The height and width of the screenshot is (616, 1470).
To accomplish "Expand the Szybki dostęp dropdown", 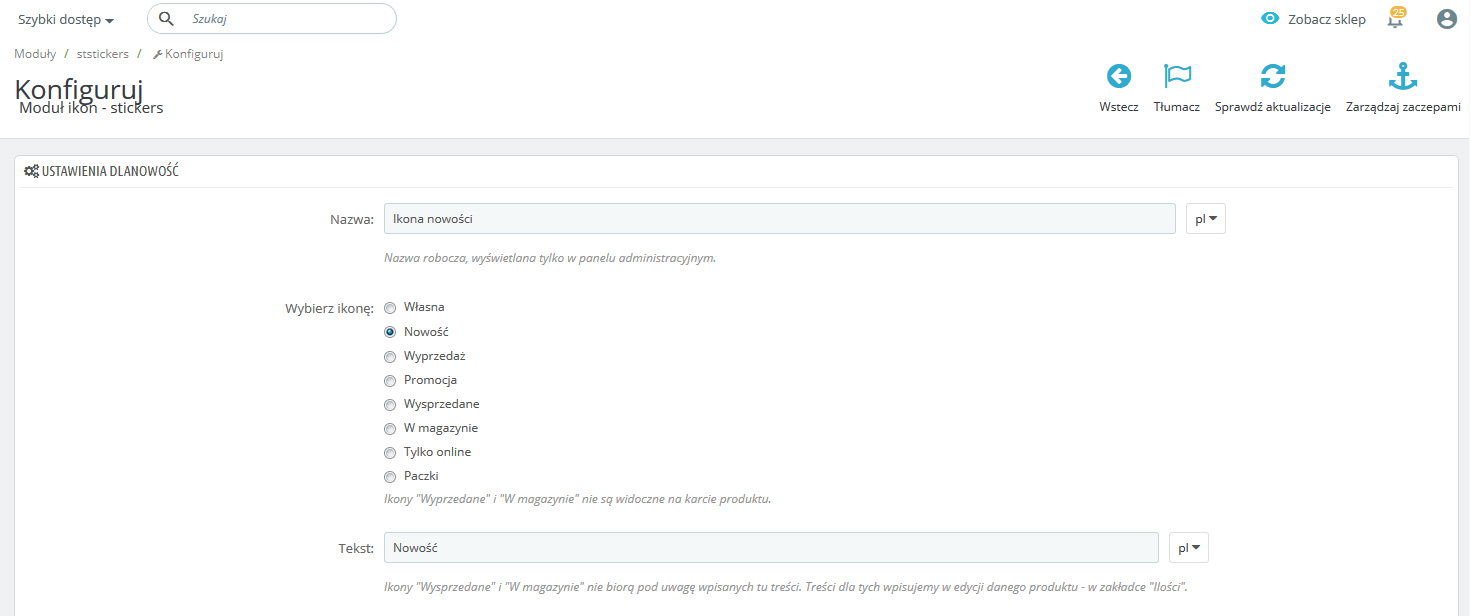I will point(66,20).
